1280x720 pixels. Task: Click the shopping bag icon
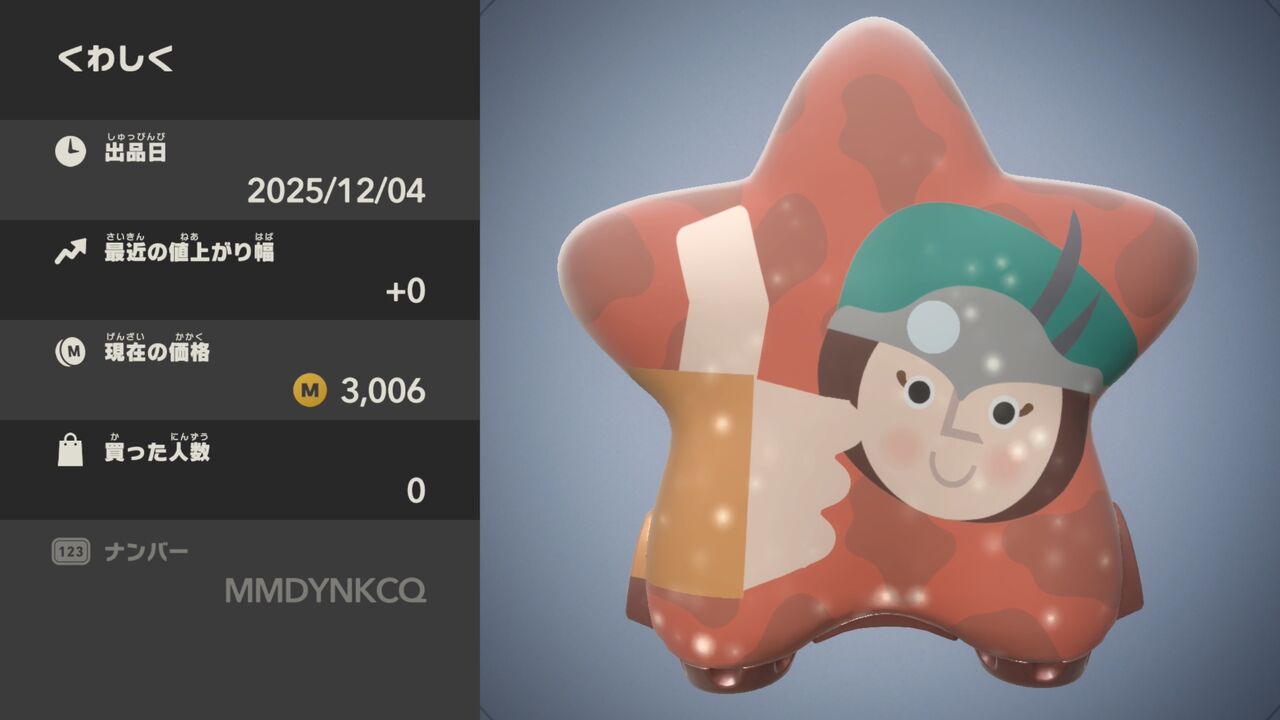point(70,452)
